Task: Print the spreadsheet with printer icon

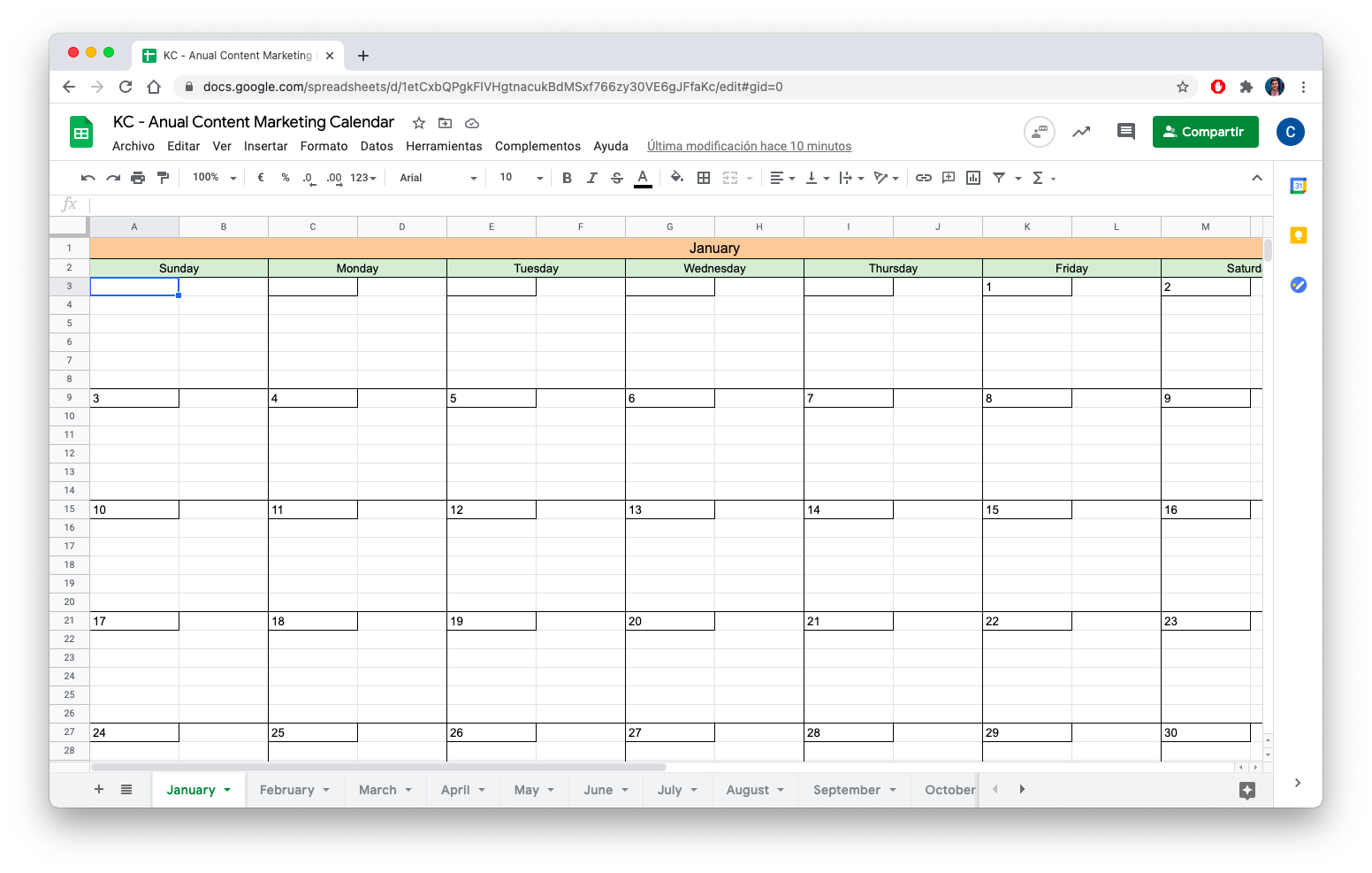Action: click(x=138, y=178)
